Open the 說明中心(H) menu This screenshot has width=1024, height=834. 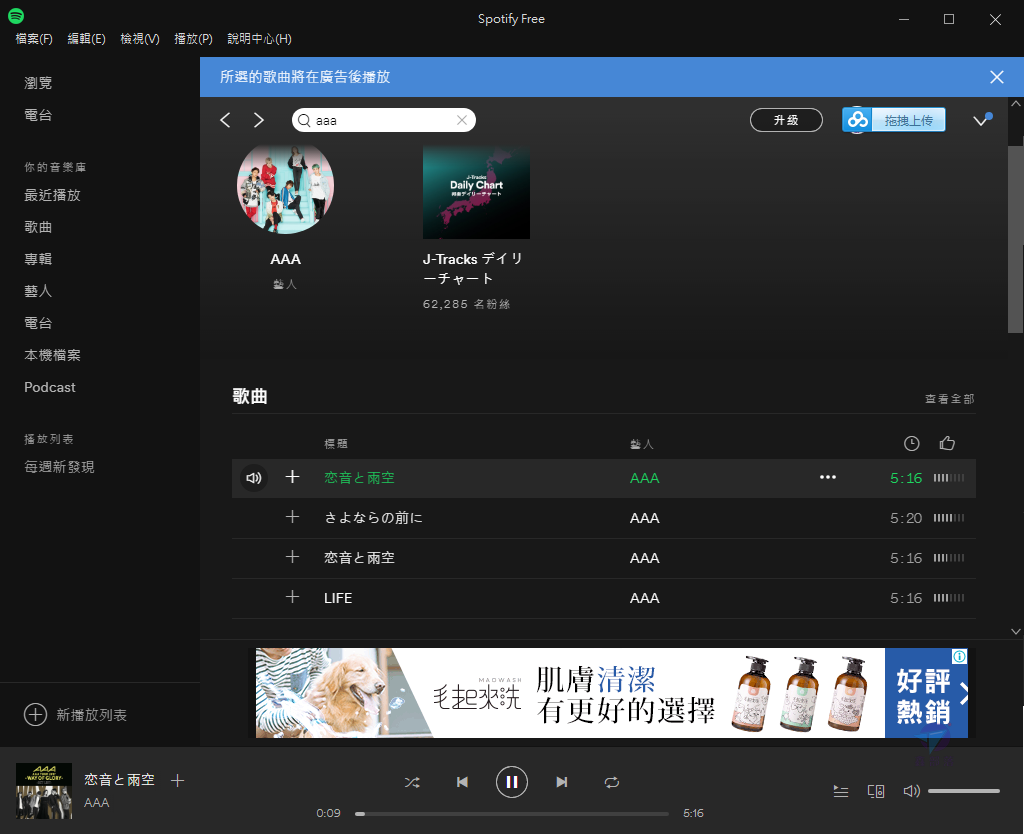[x=259, y=39]
